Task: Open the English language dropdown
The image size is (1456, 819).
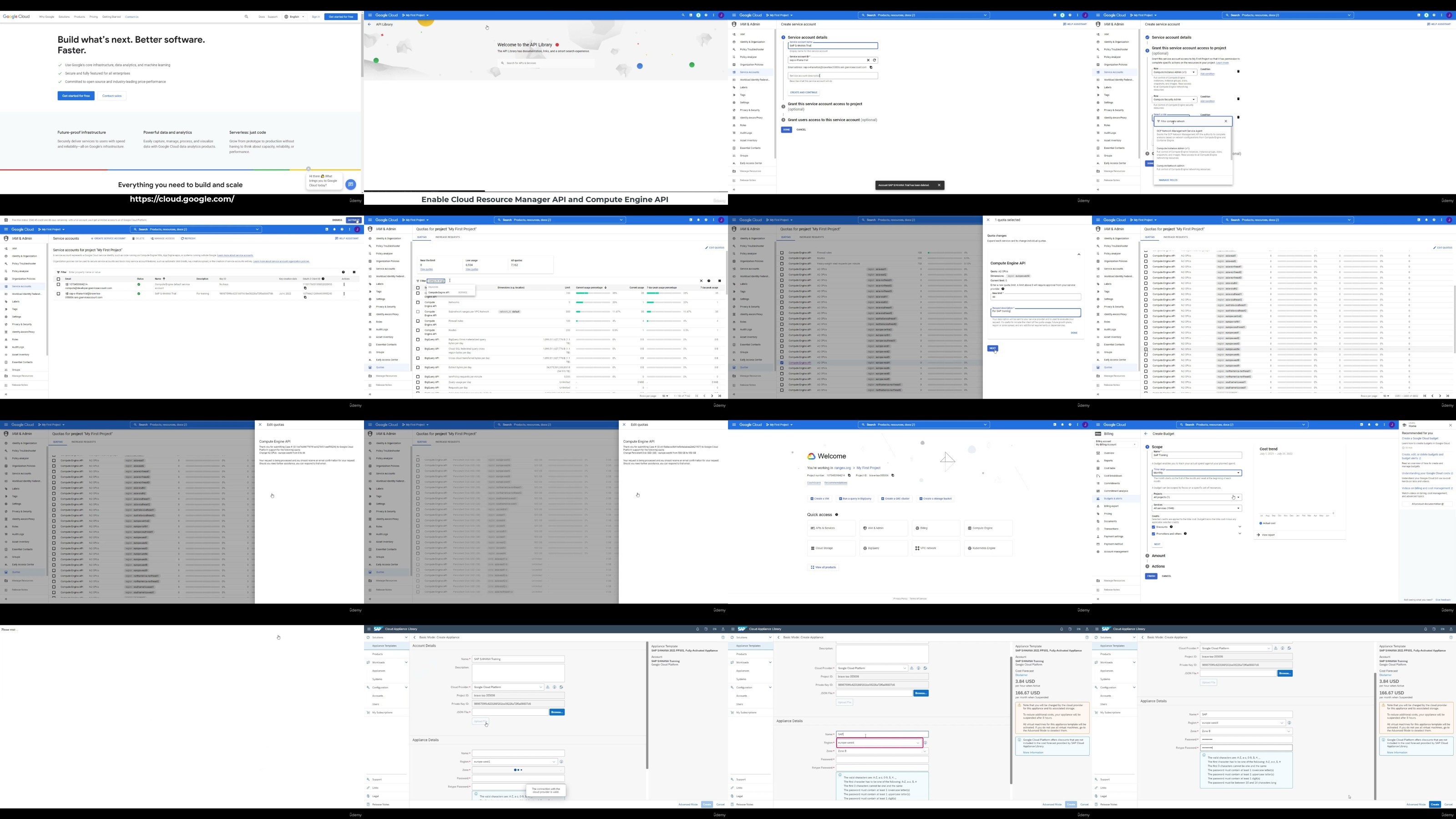Action: coord(294,17)
